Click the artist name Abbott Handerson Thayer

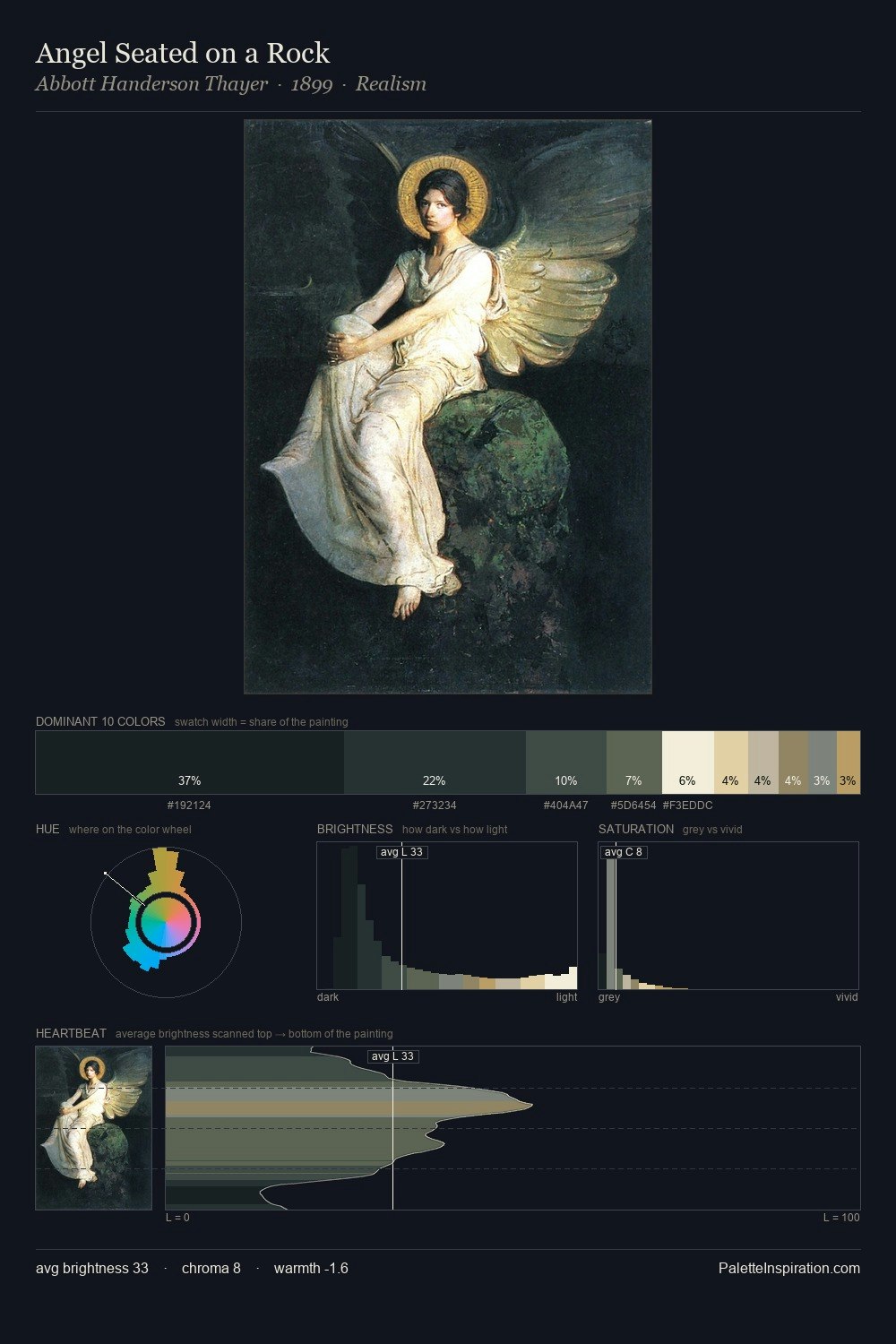point(151,84)
